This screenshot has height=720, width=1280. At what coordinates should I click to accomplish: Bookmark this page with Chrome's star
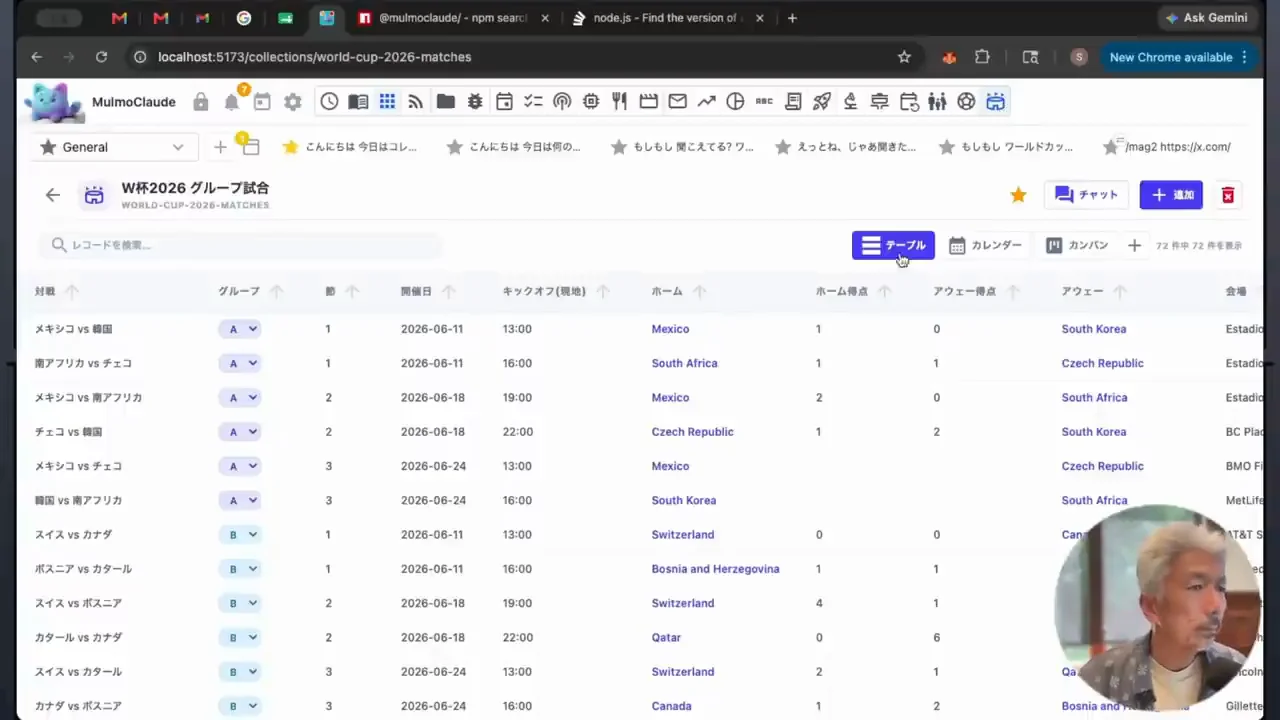(x=904, y=57)
